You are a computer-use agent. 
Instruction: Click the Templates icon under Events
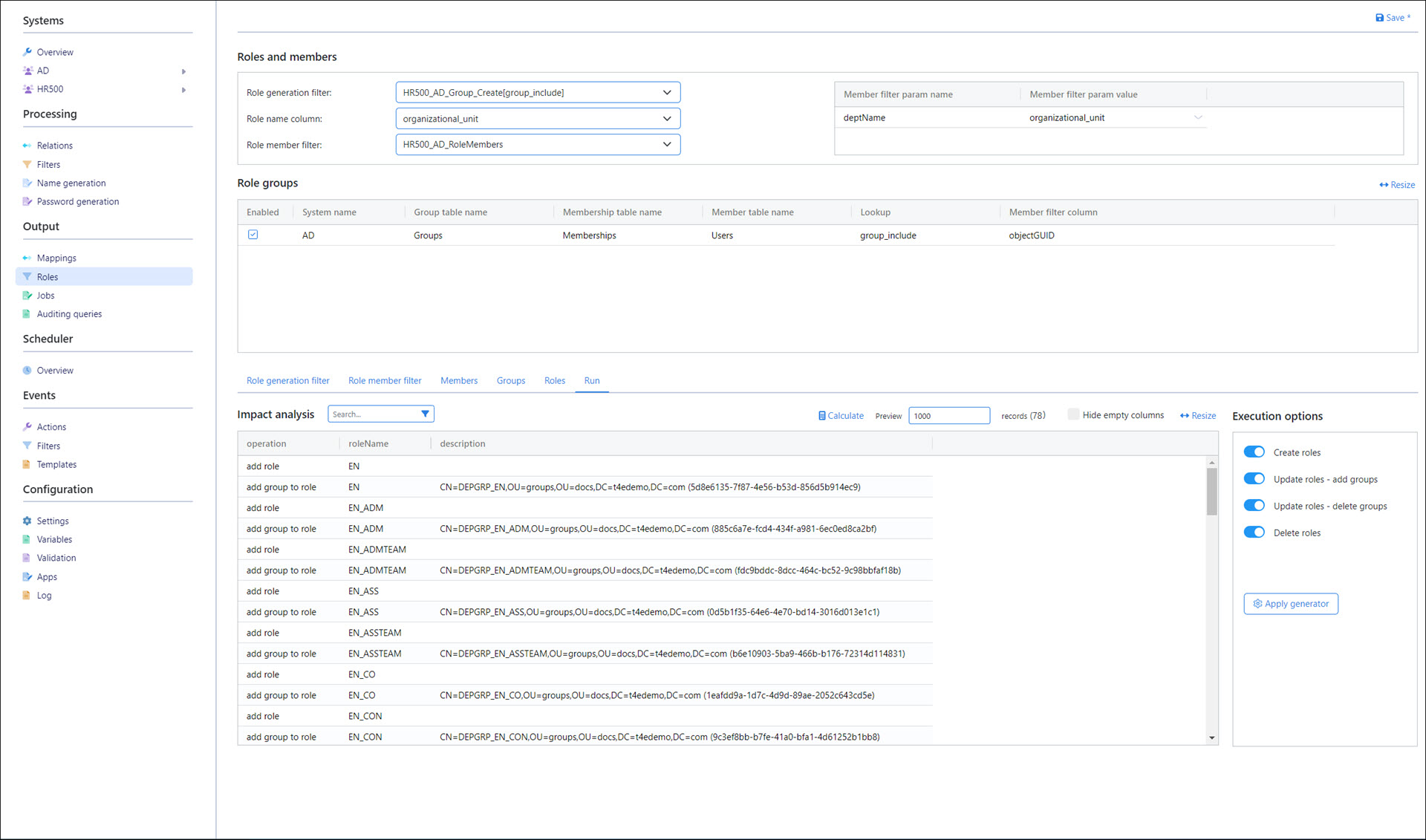[x=27, y=465]
